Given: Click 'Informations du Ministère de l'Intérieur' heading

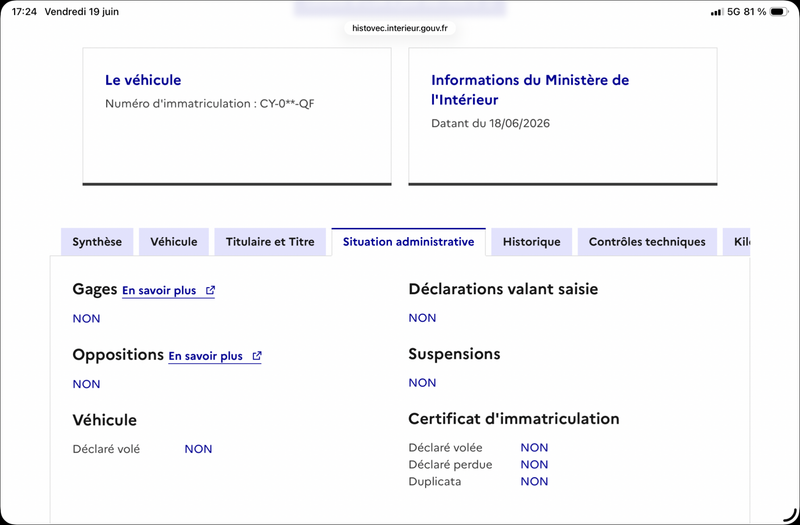Looking at the screenshot, I should 530,90.
